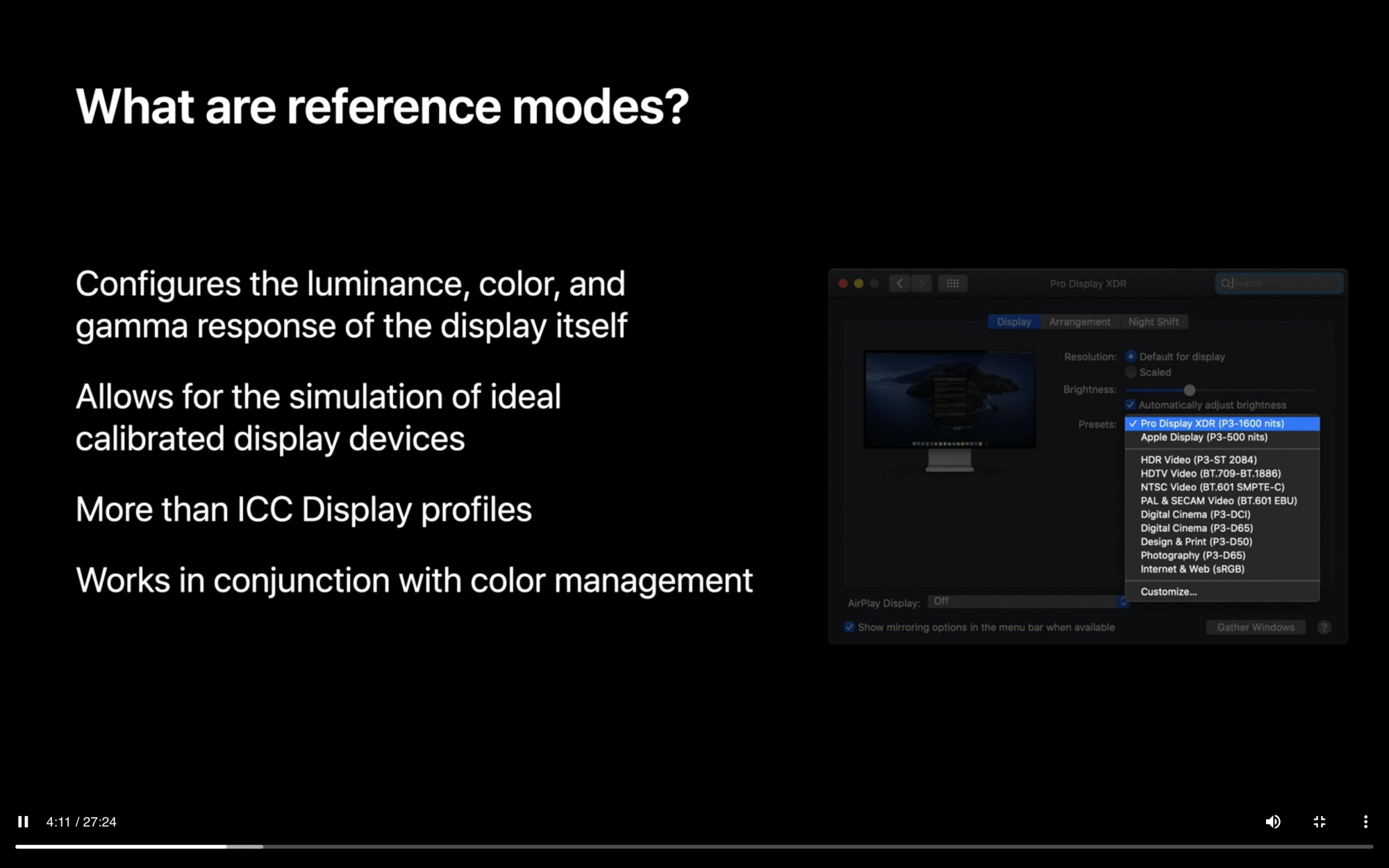The width and height of the screenshot is (1389, 868).
Task: Click the forward arrow in preferences window
Action: click(922, 283)
